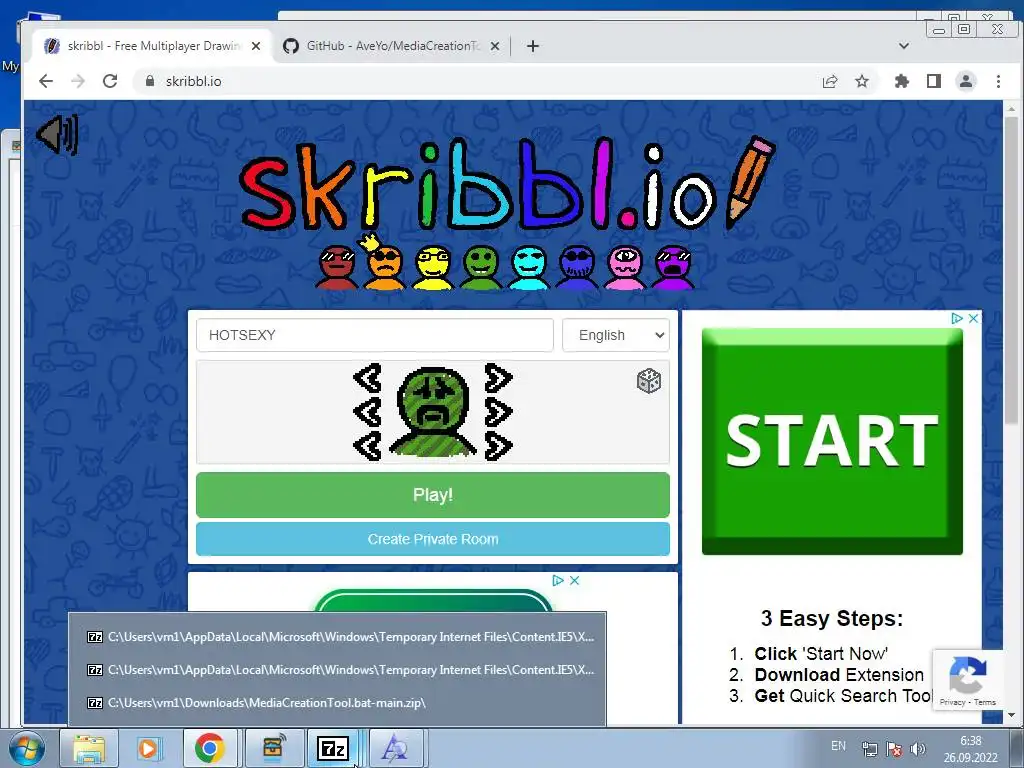The image size is (1024, 768).
Task: Click the big green START ad button
Action: tap(832, 441)
